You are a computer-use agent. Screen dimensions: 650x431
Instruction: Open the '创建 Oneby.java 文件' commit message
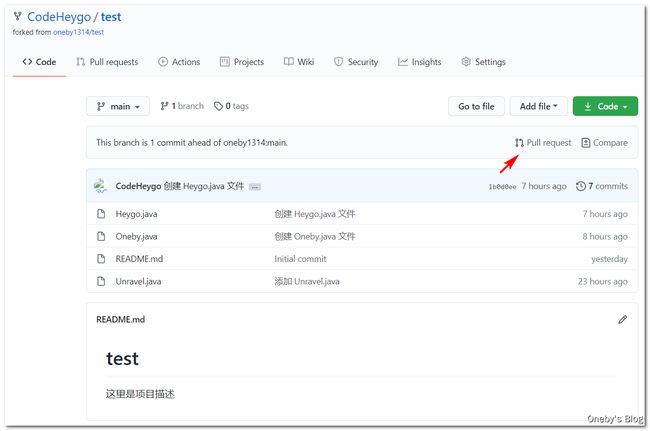click(315, 236)
